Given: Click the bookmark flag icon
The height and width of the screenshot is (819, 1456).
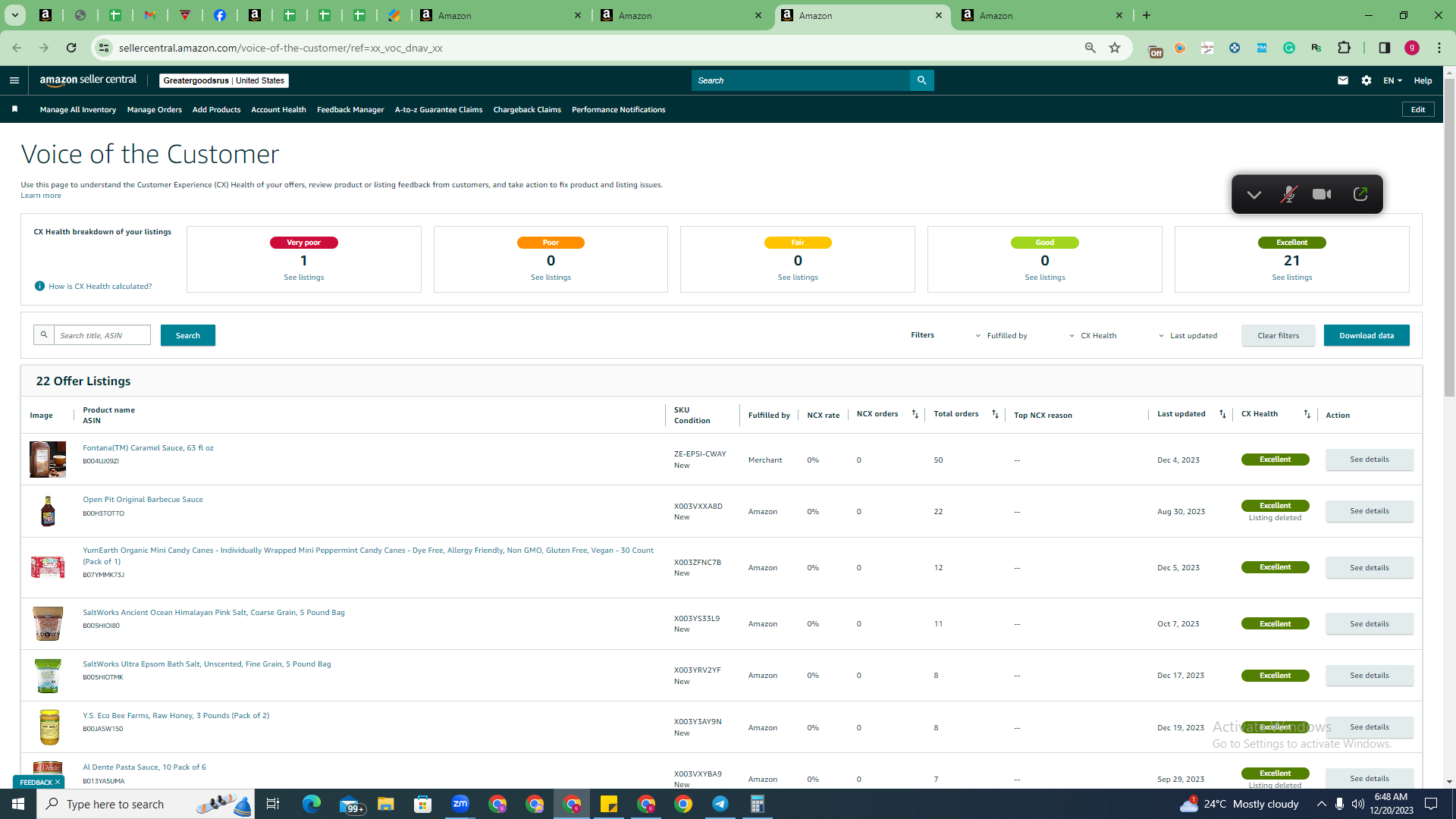Looking at the screenshot, I should pyautogui.click(x=14, y=109).
